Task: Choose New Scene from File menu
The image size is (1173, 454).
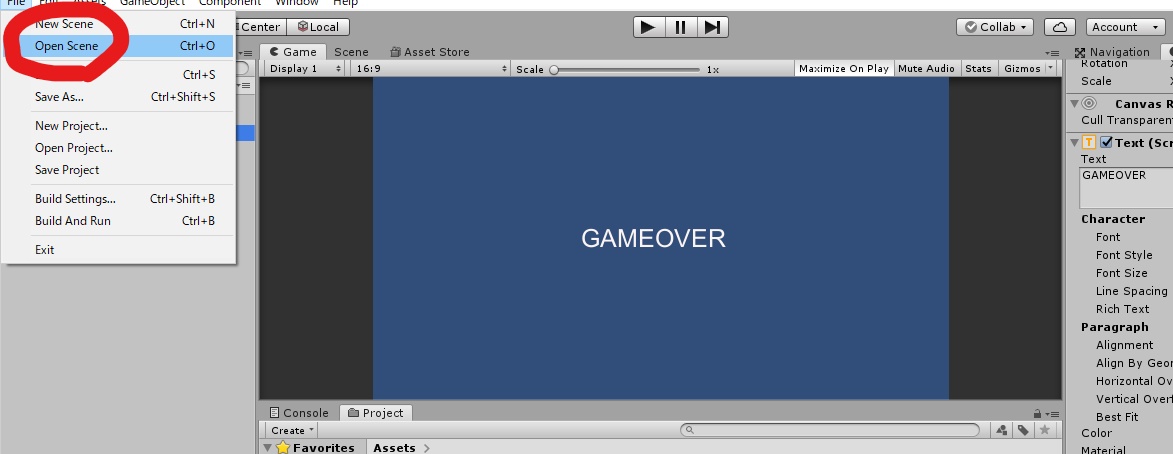Action: [118, 24]
